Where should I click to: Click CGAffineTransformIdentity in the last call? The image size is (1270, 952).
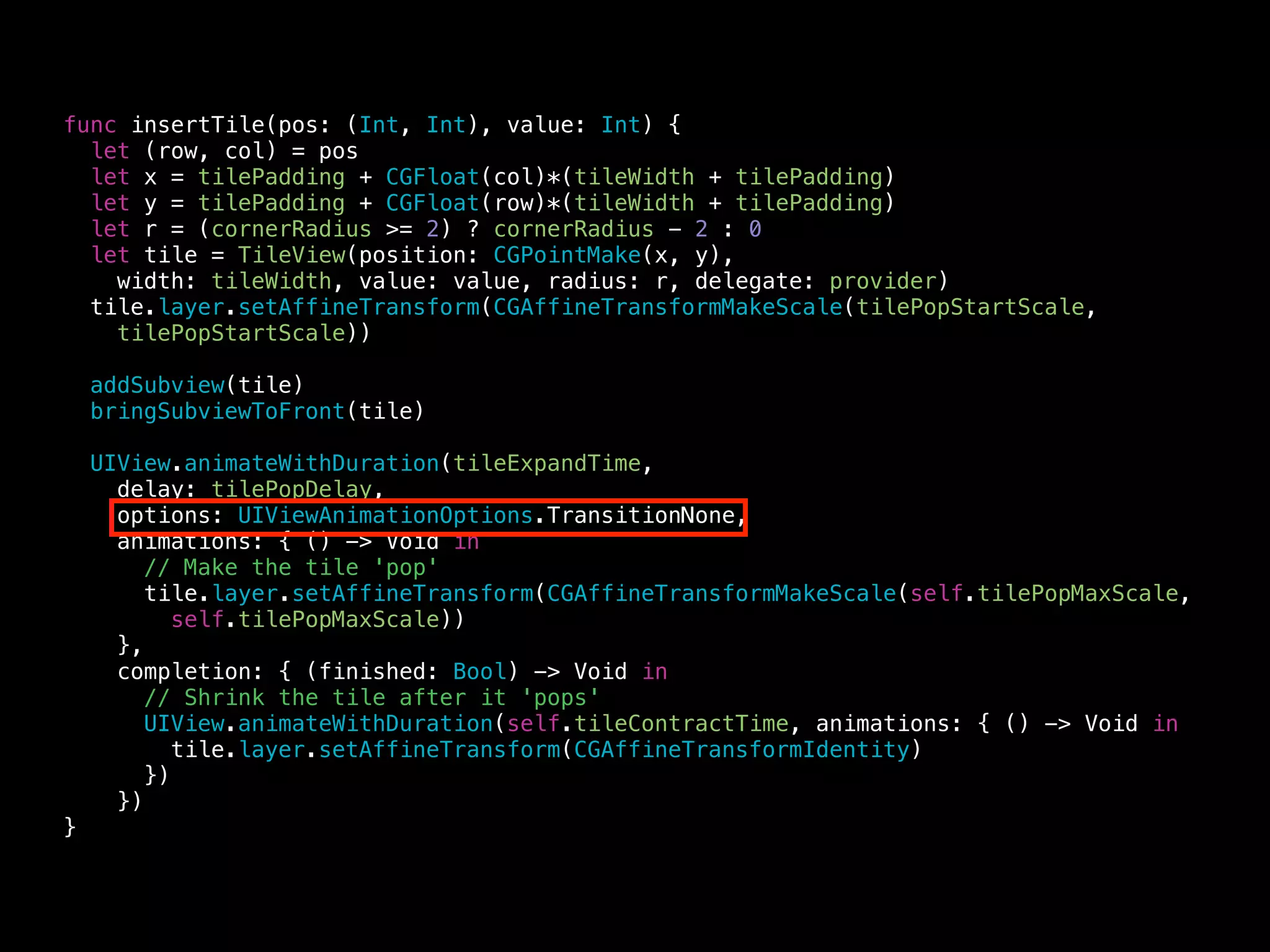742,750
